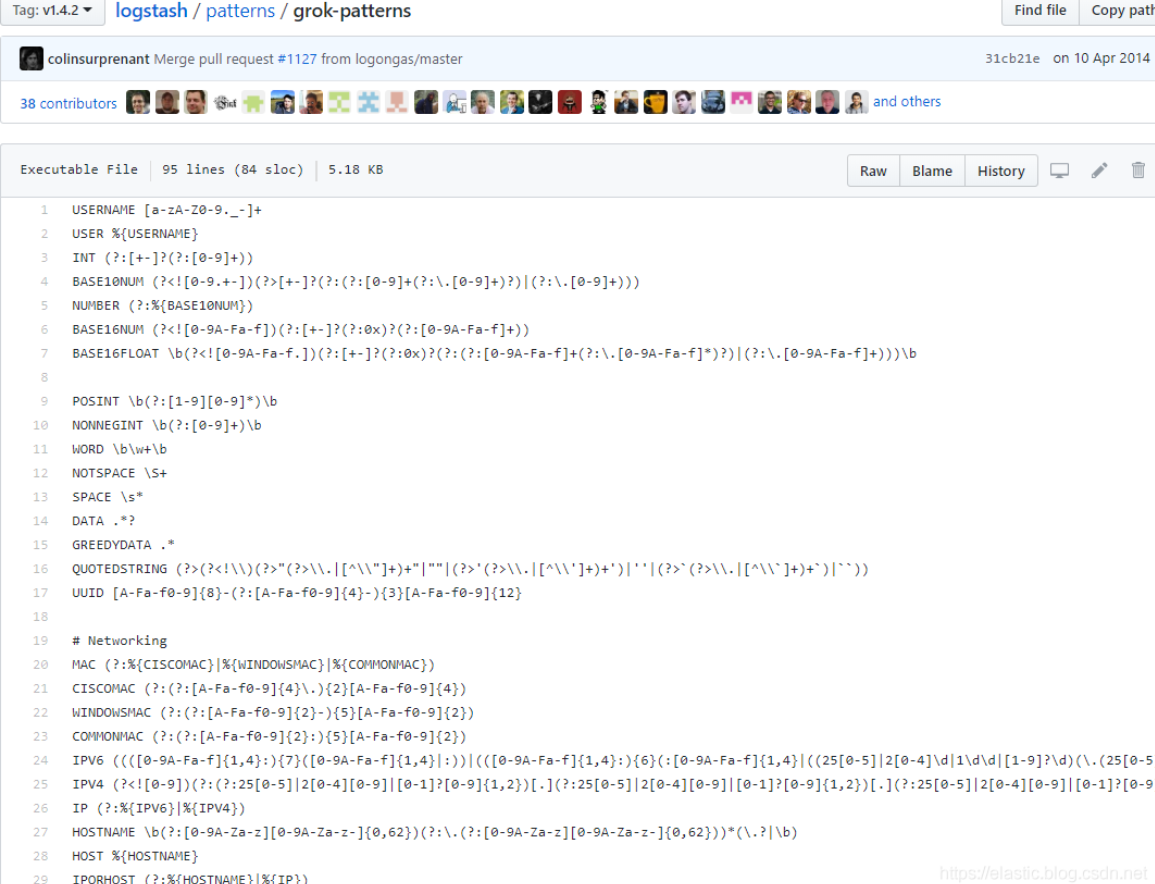
Task: Click the 'USERNAME [a-zA-Z0-9._-]+' code line
Action: pyautogui.click(x=166, y=210)
